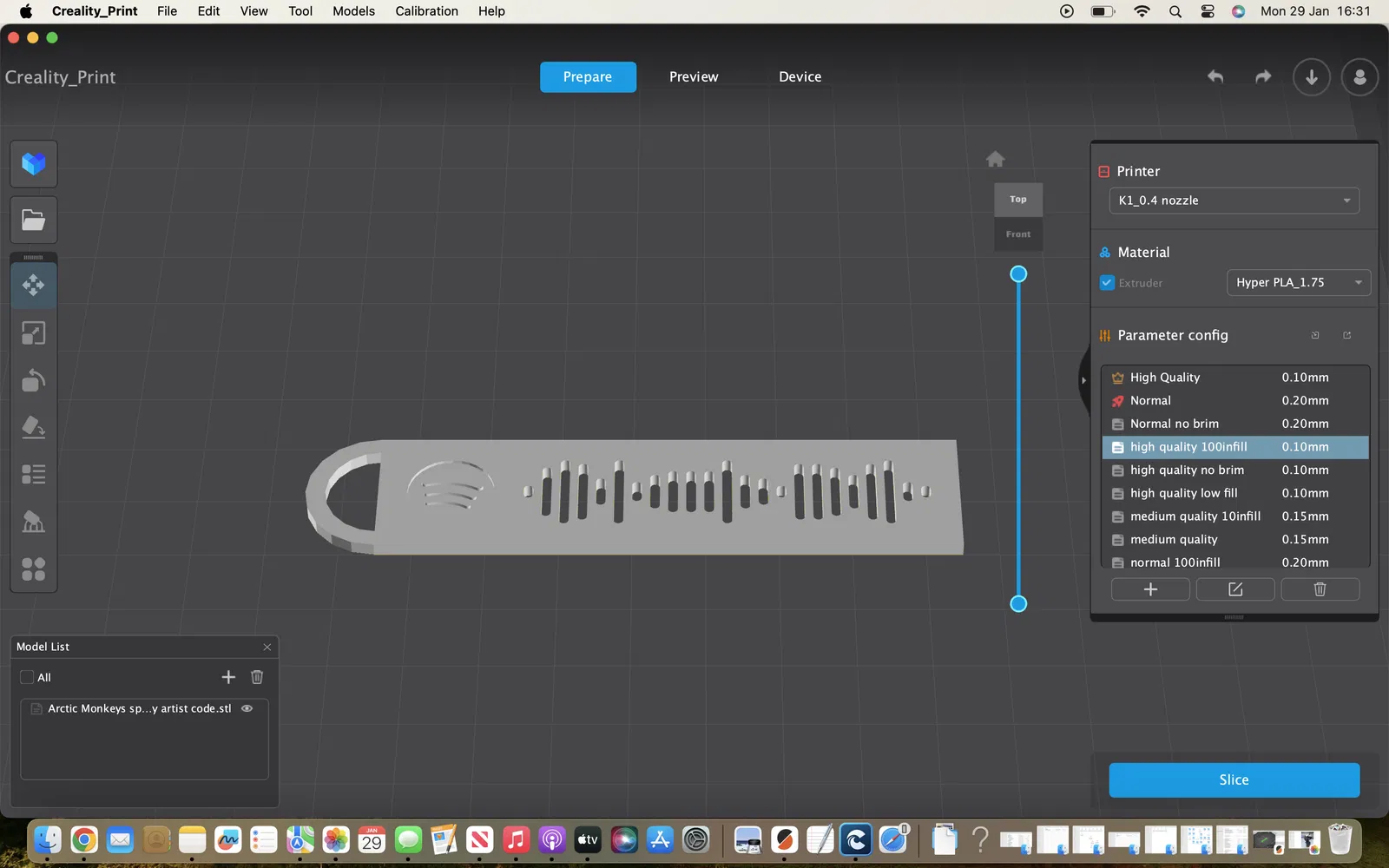Image resolution: width=1389 pixels, height=868 pixels.
Task: Select the normal 100infill profile
Action: [1235, 562]
